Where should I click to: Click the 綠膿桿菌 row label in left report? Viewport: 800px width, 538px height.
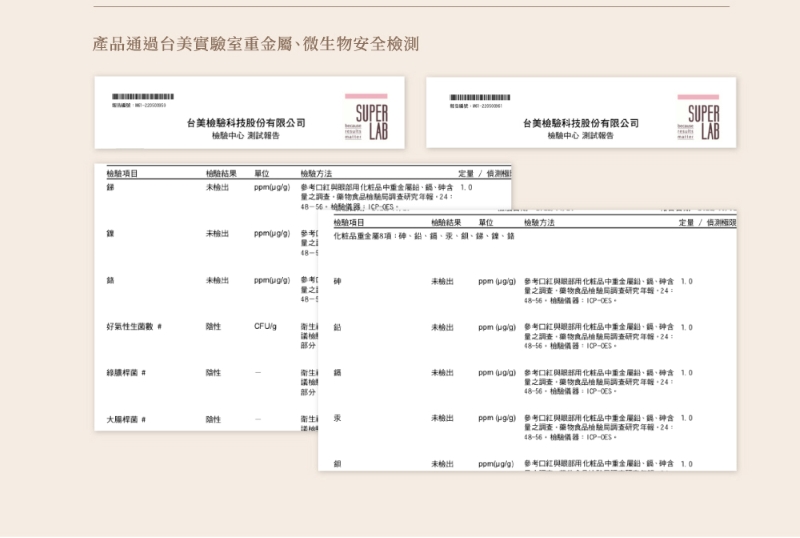point(127,373)
